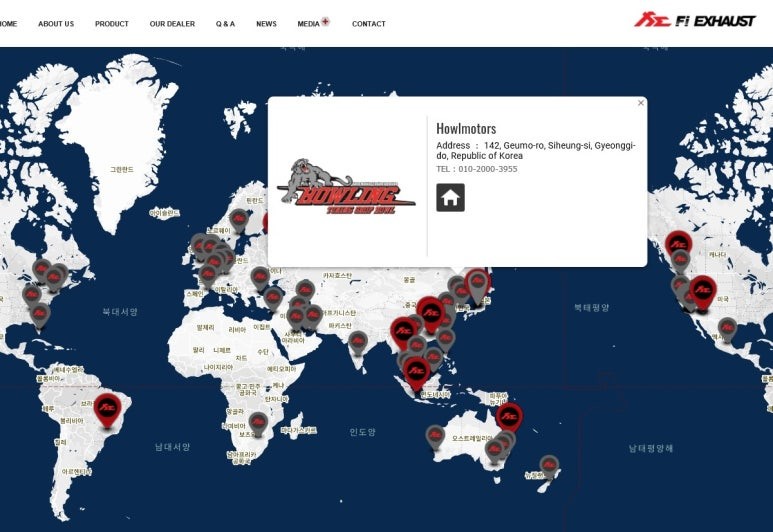Click the gray marker on New Zealand
Screen dimensions: 773x532
coord(549,466)
